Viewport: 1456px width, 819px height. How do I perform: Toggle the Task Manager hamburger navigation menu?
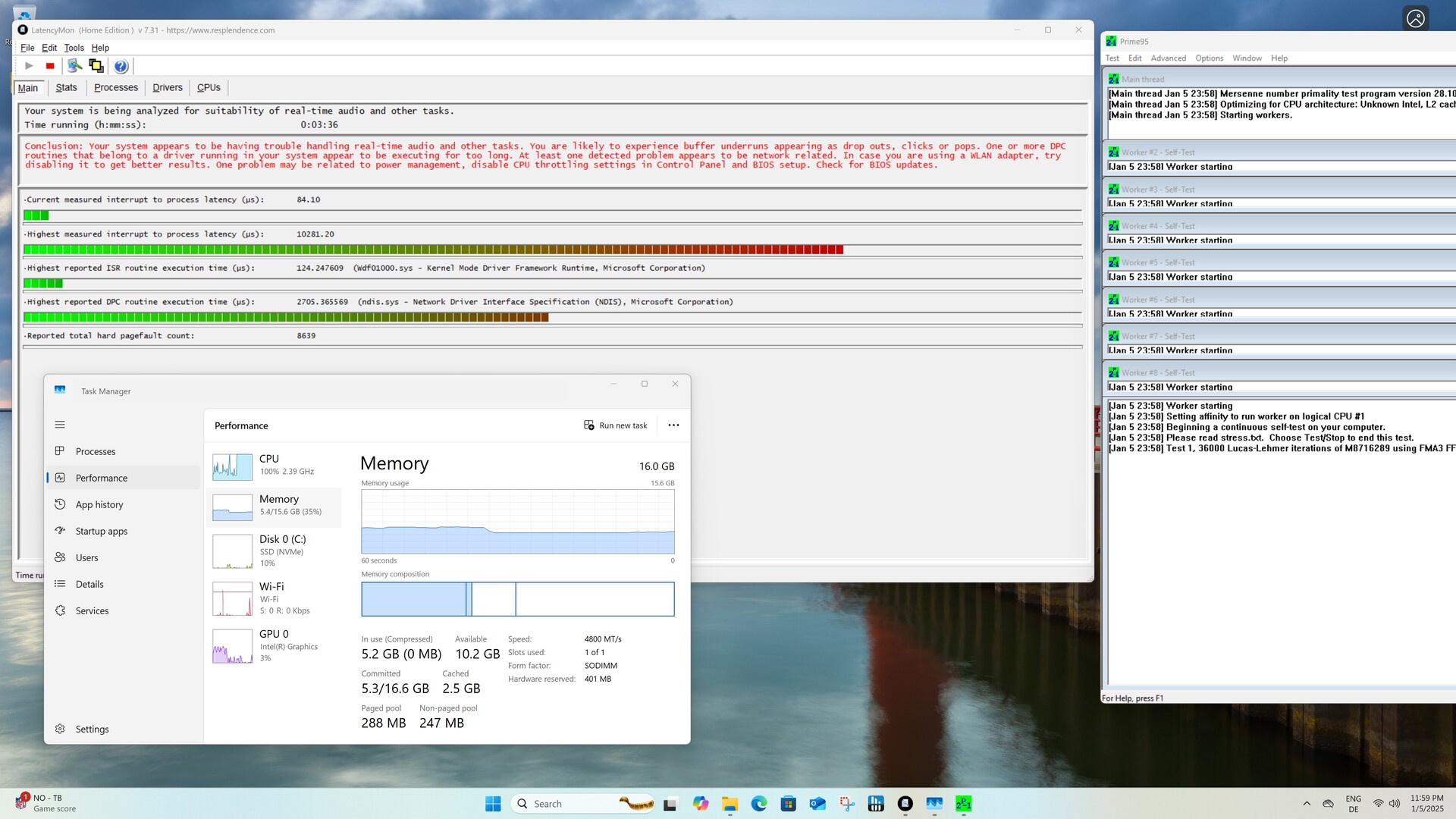tap(60, 425)
